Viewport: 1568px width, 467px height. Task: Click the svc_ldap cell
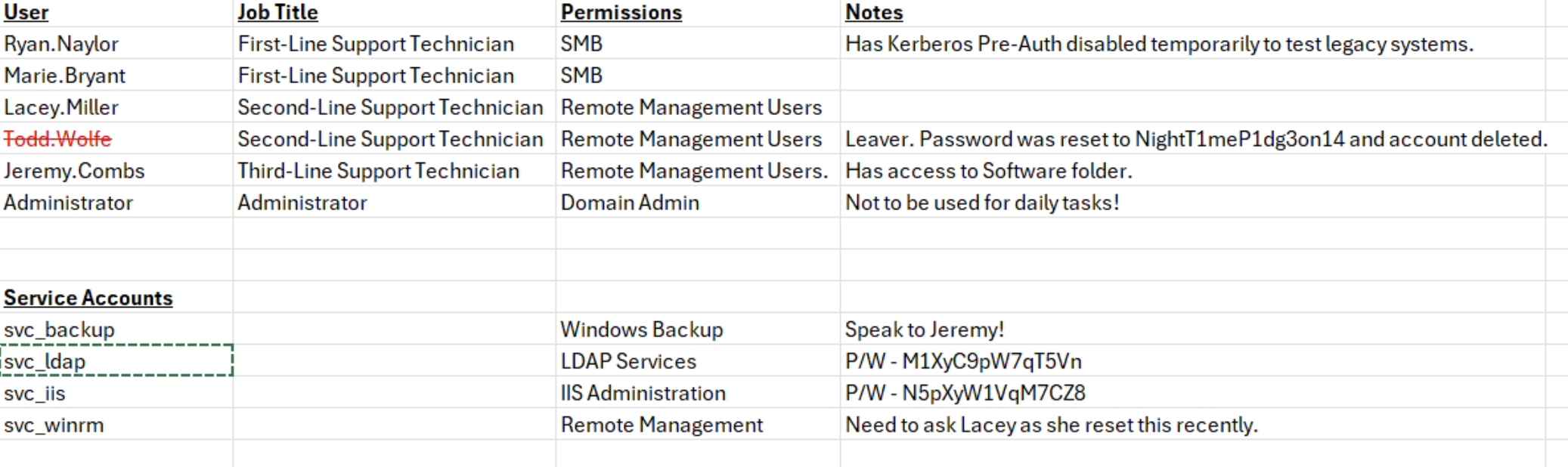pyautogui.click(x=45, y=362)
